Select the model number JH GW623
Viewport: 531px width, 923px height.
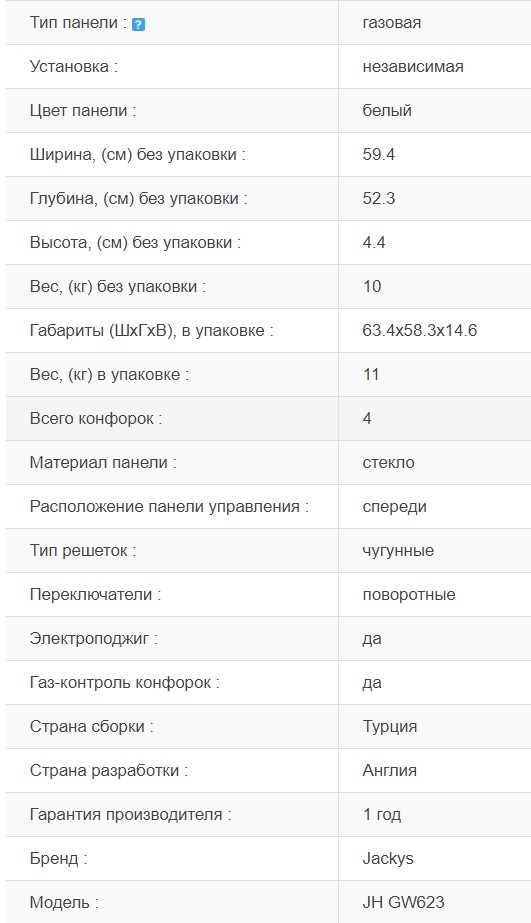click(x=403, y=902)
